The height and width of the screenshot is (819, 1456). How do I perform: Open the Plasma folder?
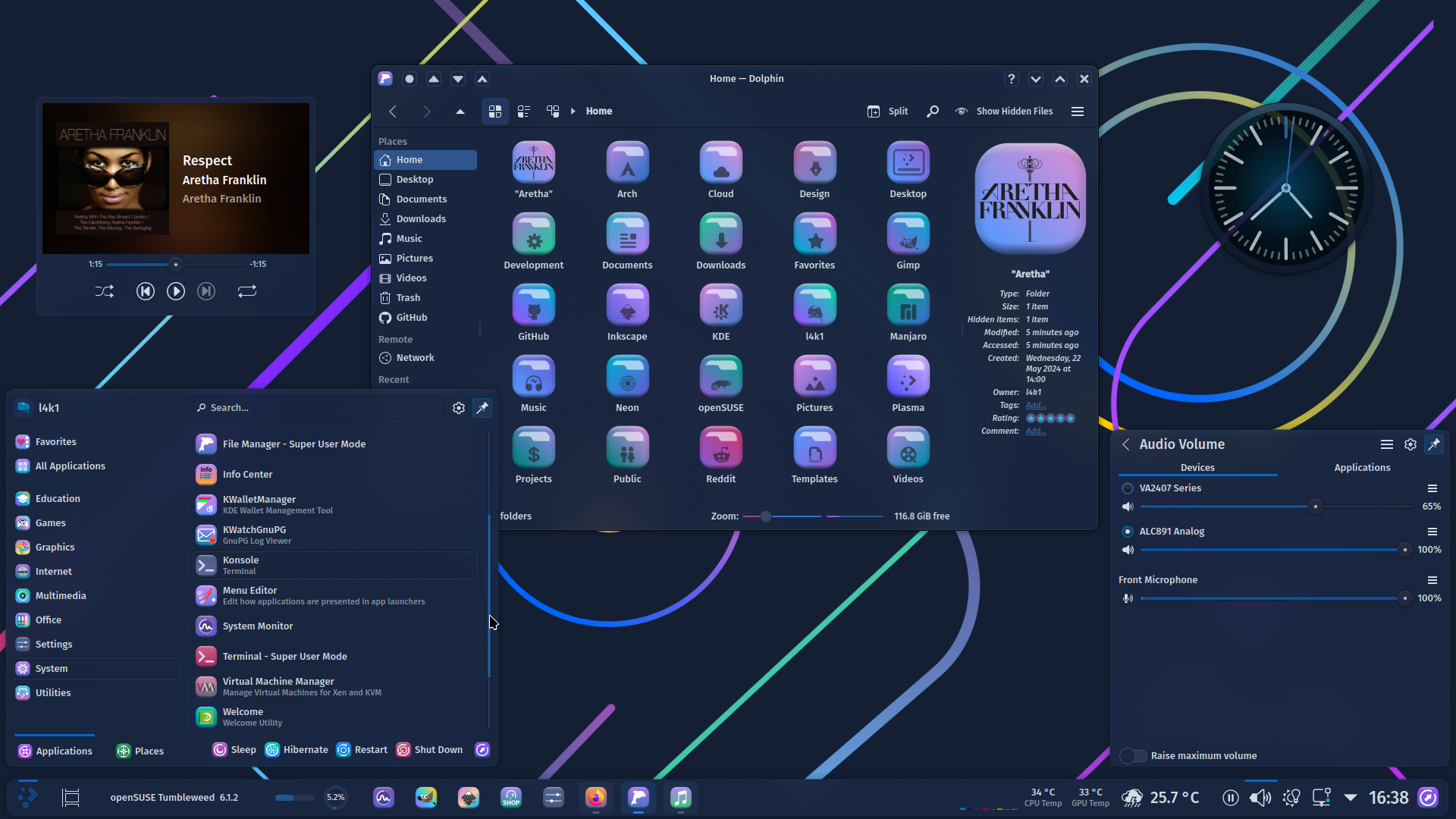point(908,384)
